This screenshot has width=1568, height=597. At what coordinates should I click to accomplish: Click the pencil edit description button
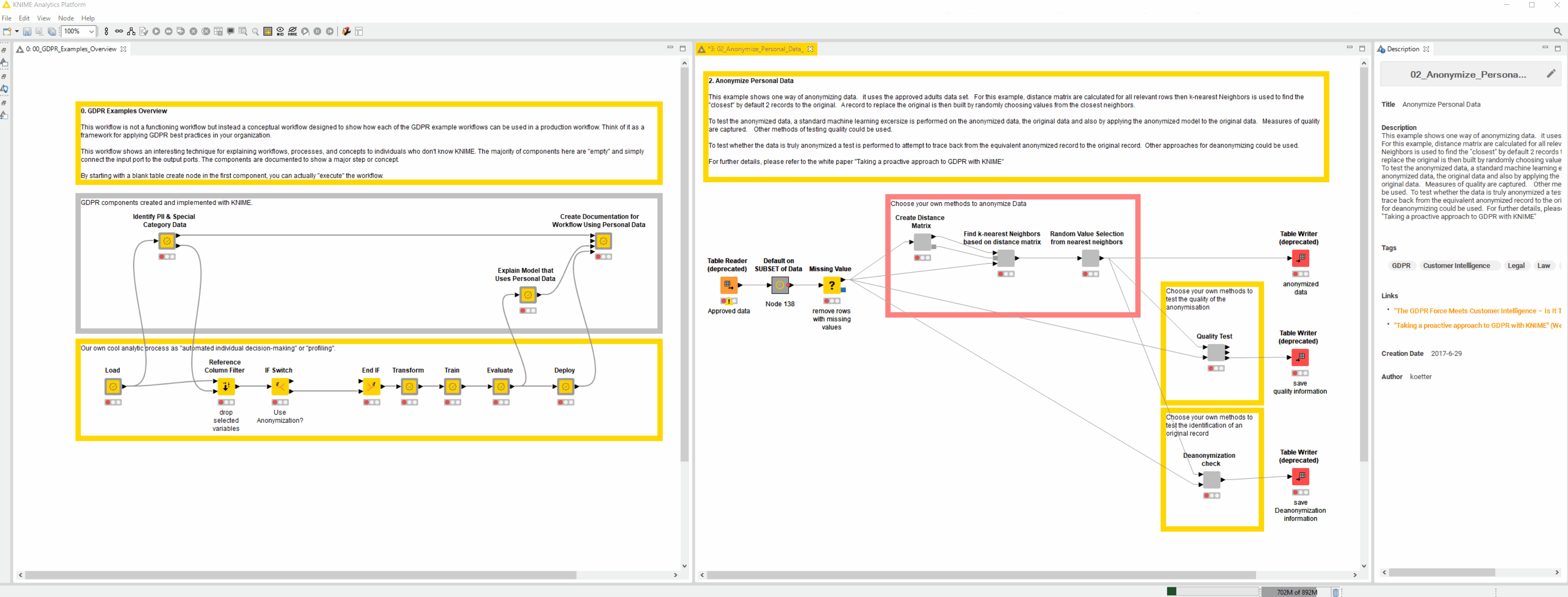point(1550,74)
